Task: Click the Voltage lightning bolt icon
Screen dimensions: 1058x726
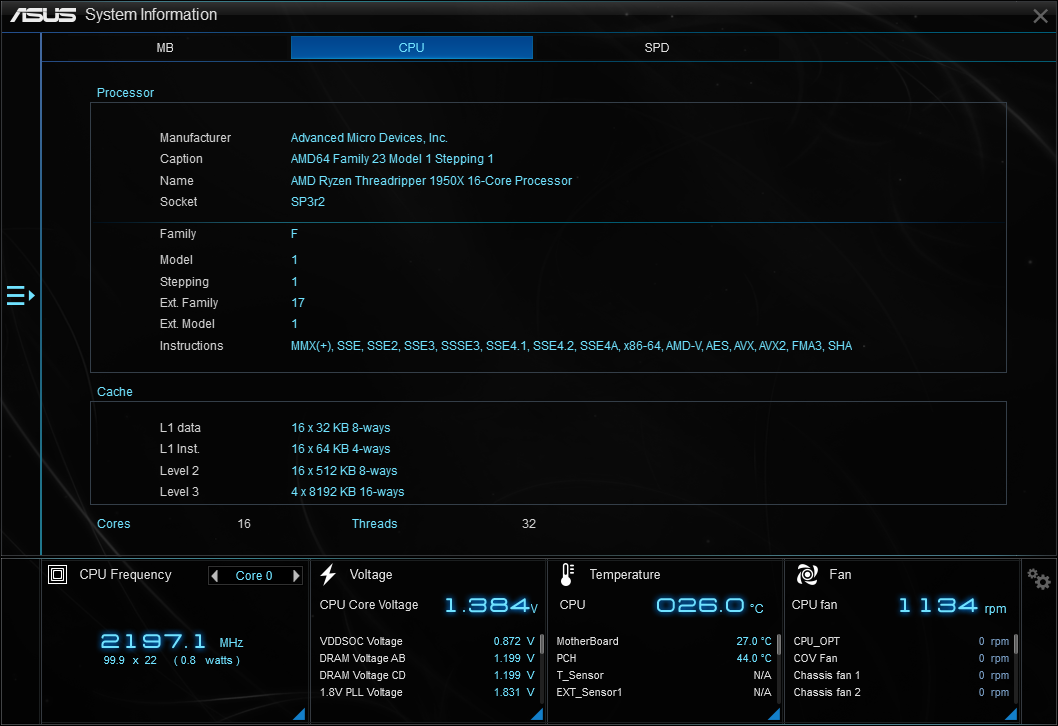Action: click(329, 574)
